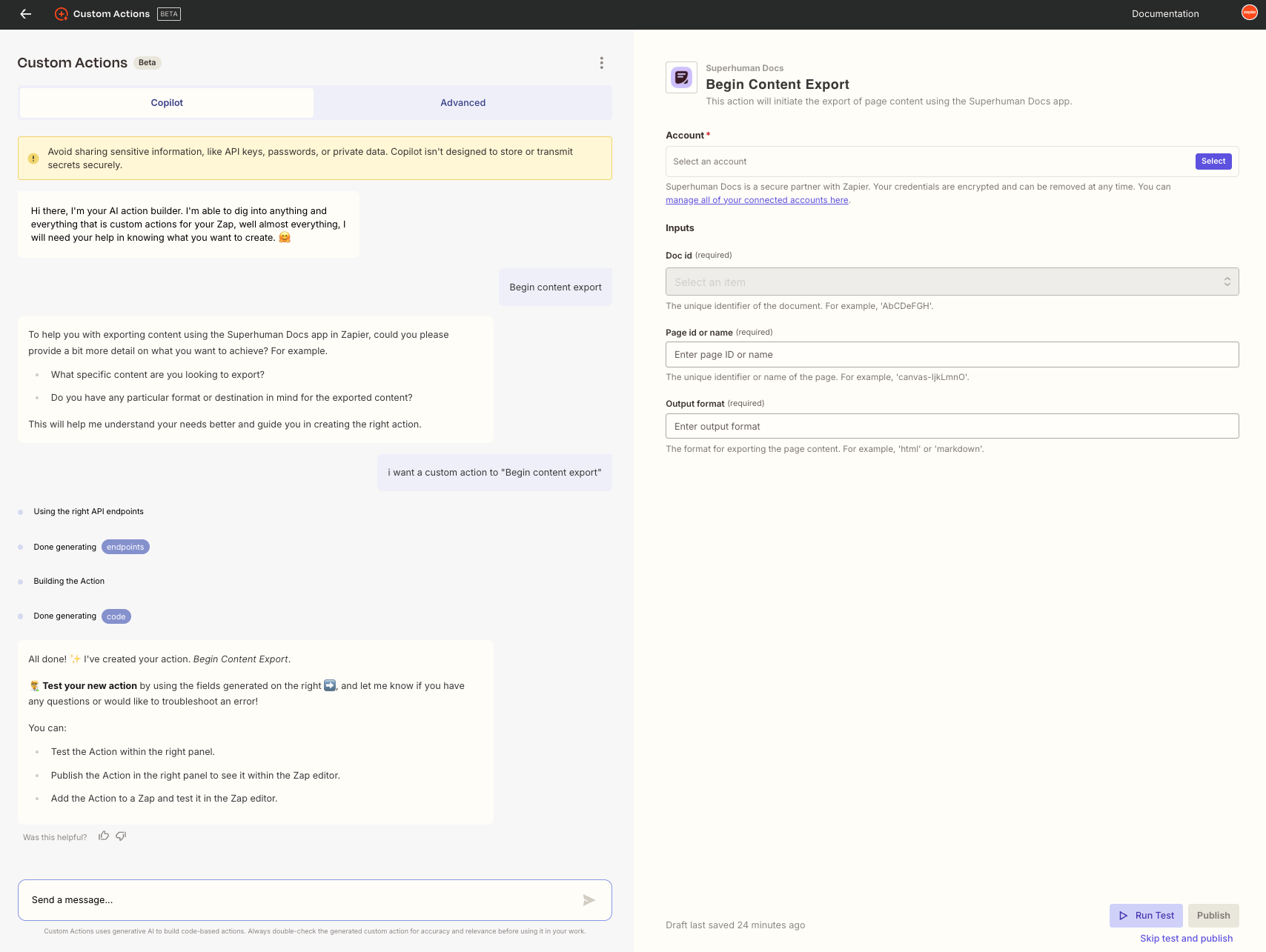The image size is (1266, 952).
Task: Click the Run Test button
Action: (1146, 916)
